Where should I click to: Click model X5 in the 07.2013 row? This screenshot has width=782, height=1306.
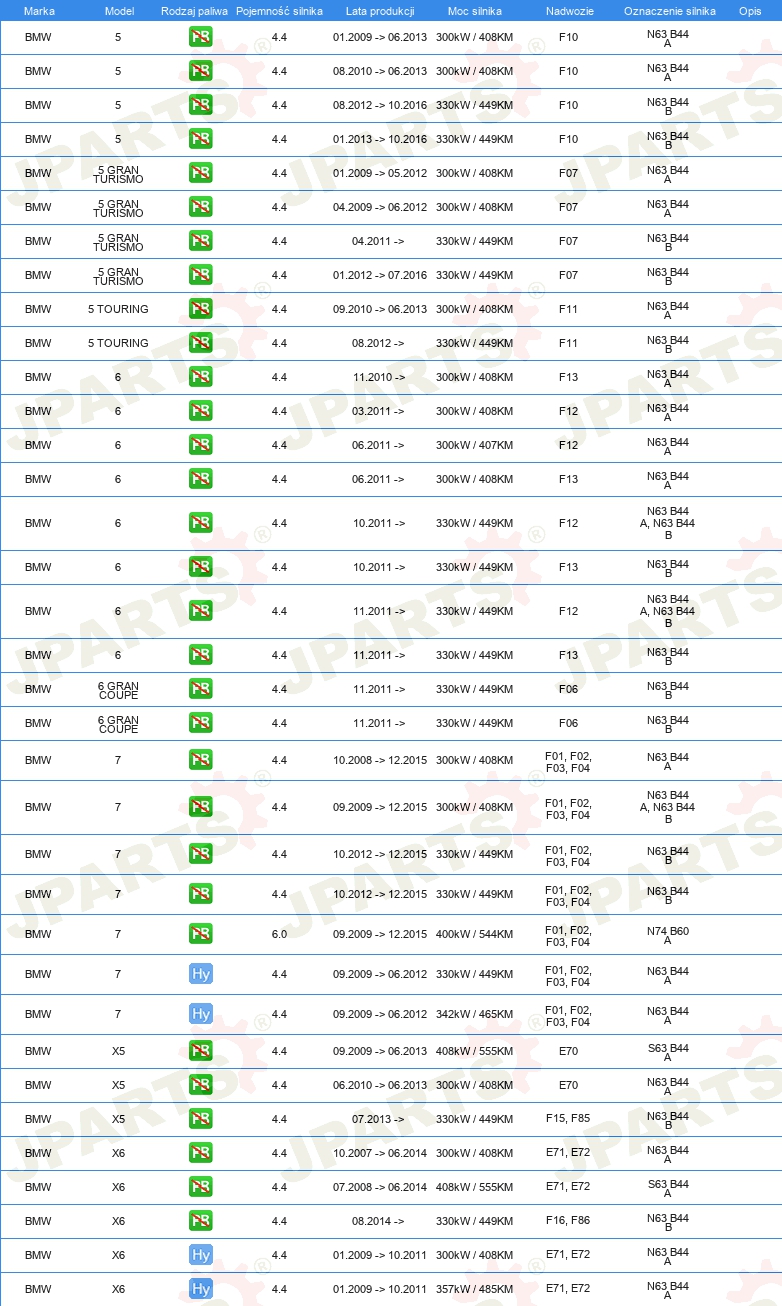pos(118,1119)
